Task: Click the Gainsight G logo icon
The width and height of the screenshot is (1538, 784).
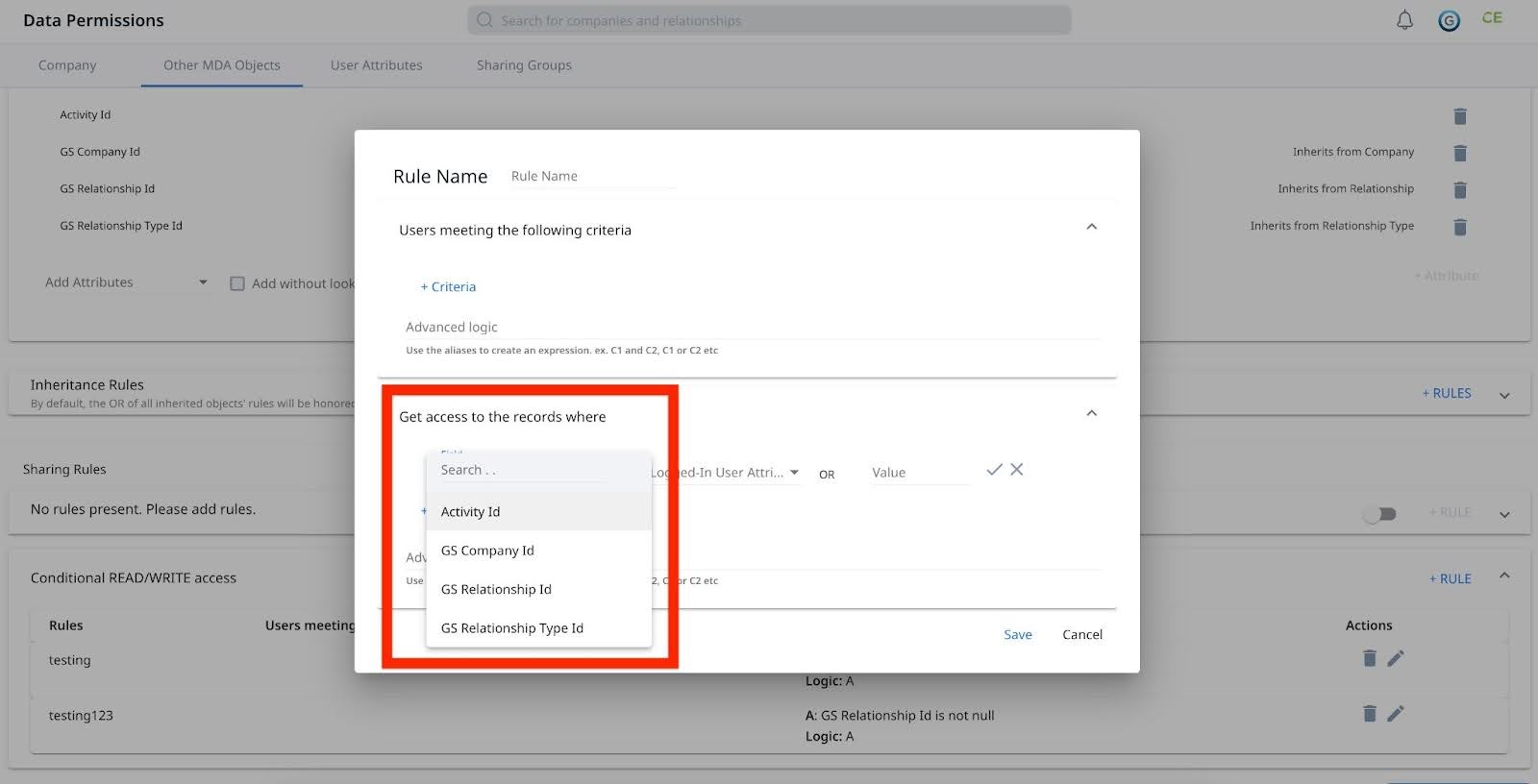Action: pos(1449,20)
